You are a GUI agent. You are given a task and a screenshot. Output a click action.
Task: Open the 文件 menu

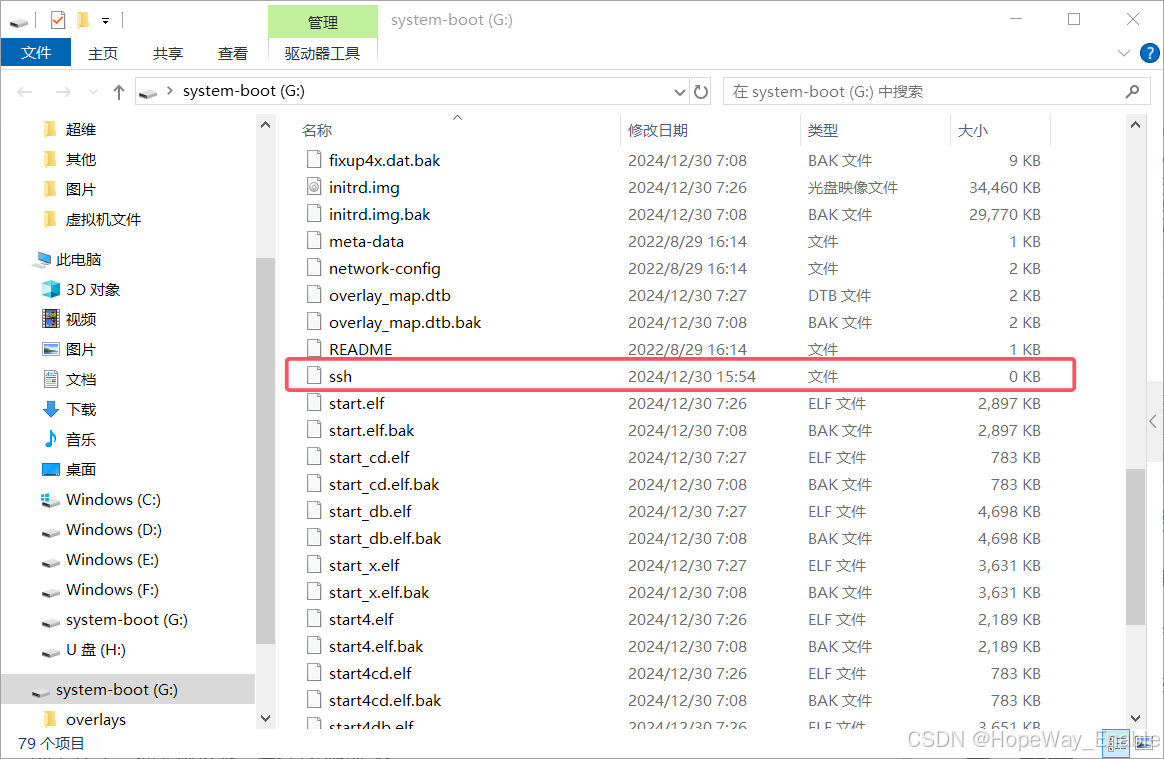pos(36,53)
